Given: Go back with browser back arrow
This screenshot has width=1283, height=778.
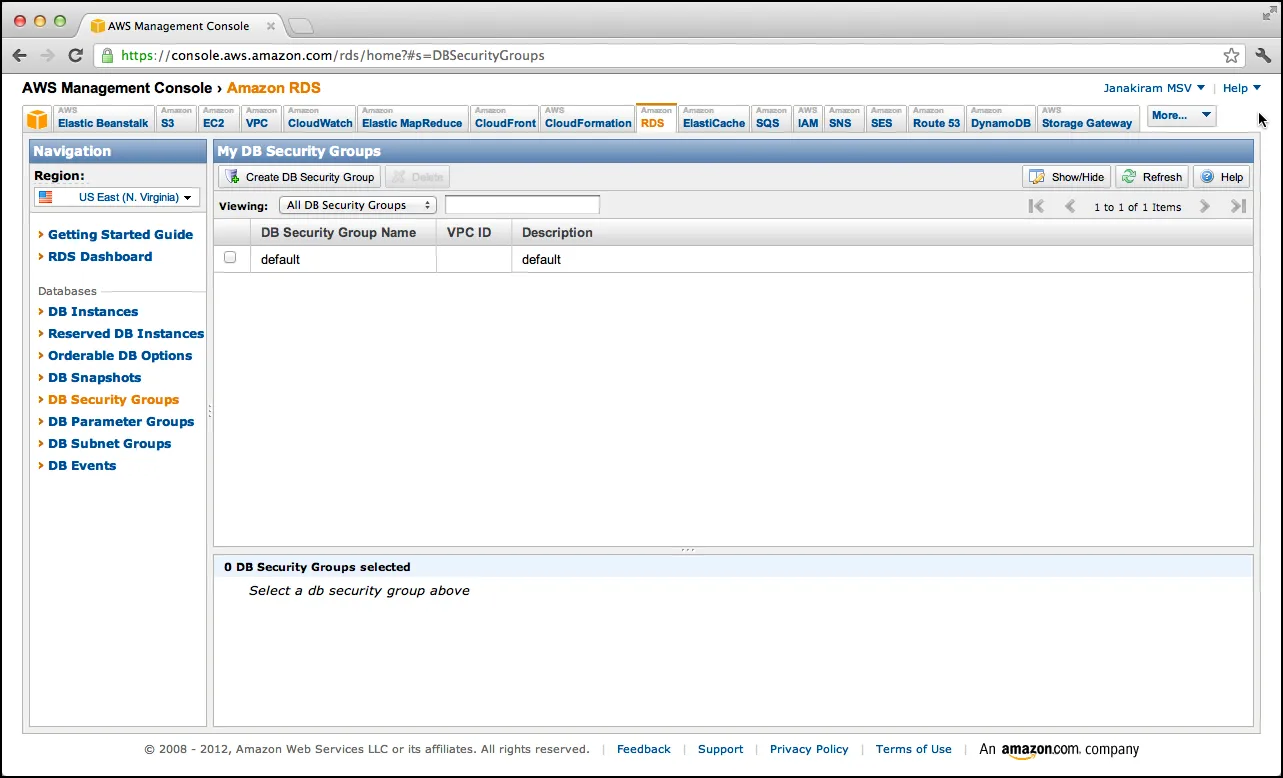Looking at the screenshot, I should pyautogui.click(x=20, y=56).
